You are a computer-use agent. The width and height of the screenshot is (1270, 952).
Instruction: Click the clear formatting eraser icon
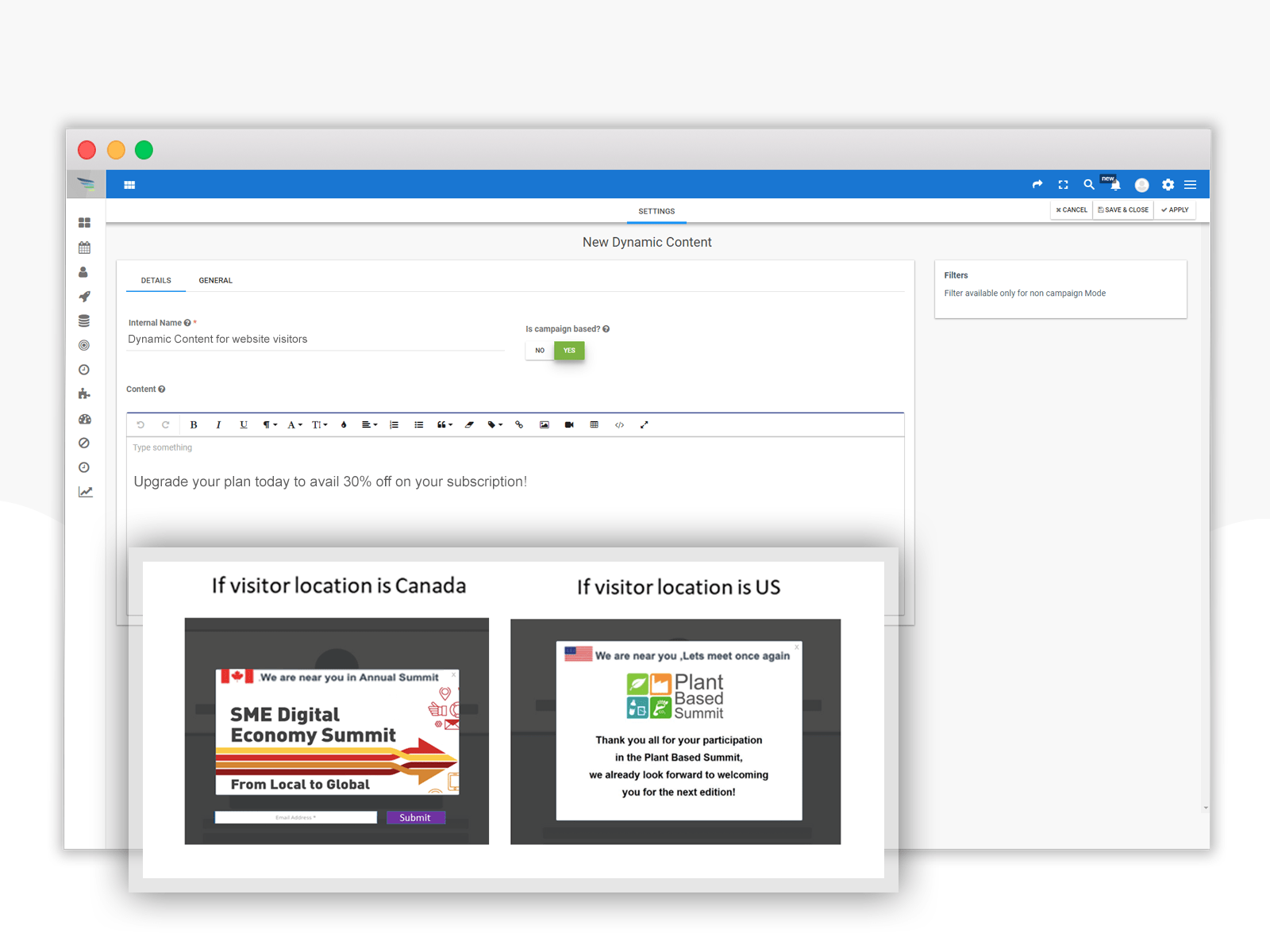(469, 425)
